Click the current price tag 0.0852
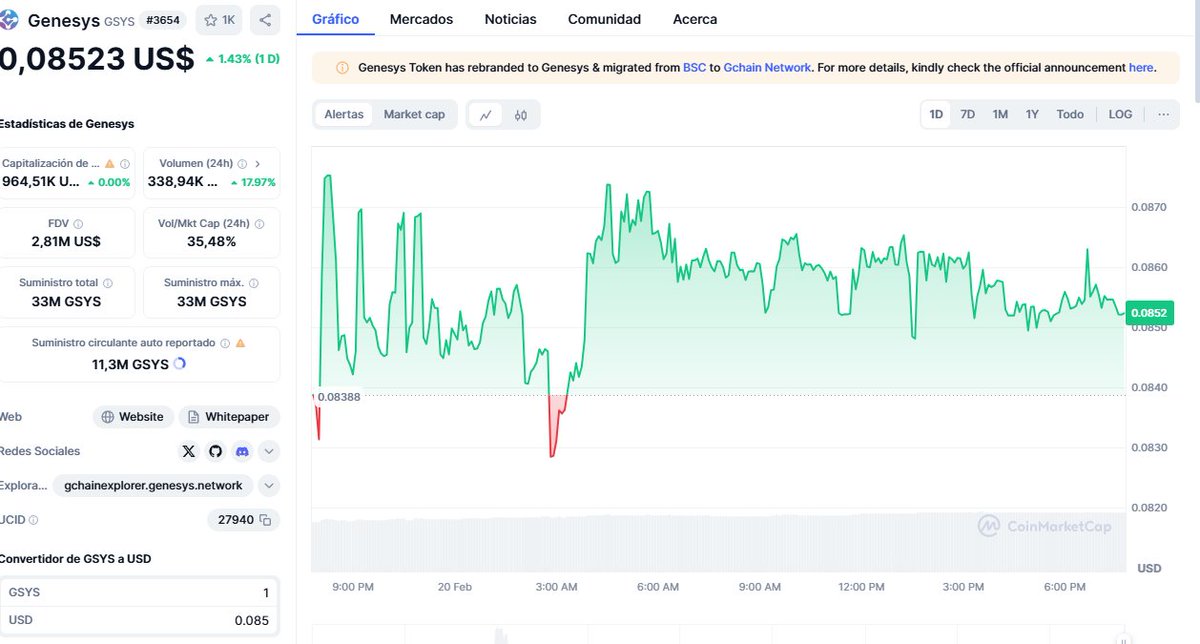Screen dimensions: 1200x644 click(x=1149, y=313)
